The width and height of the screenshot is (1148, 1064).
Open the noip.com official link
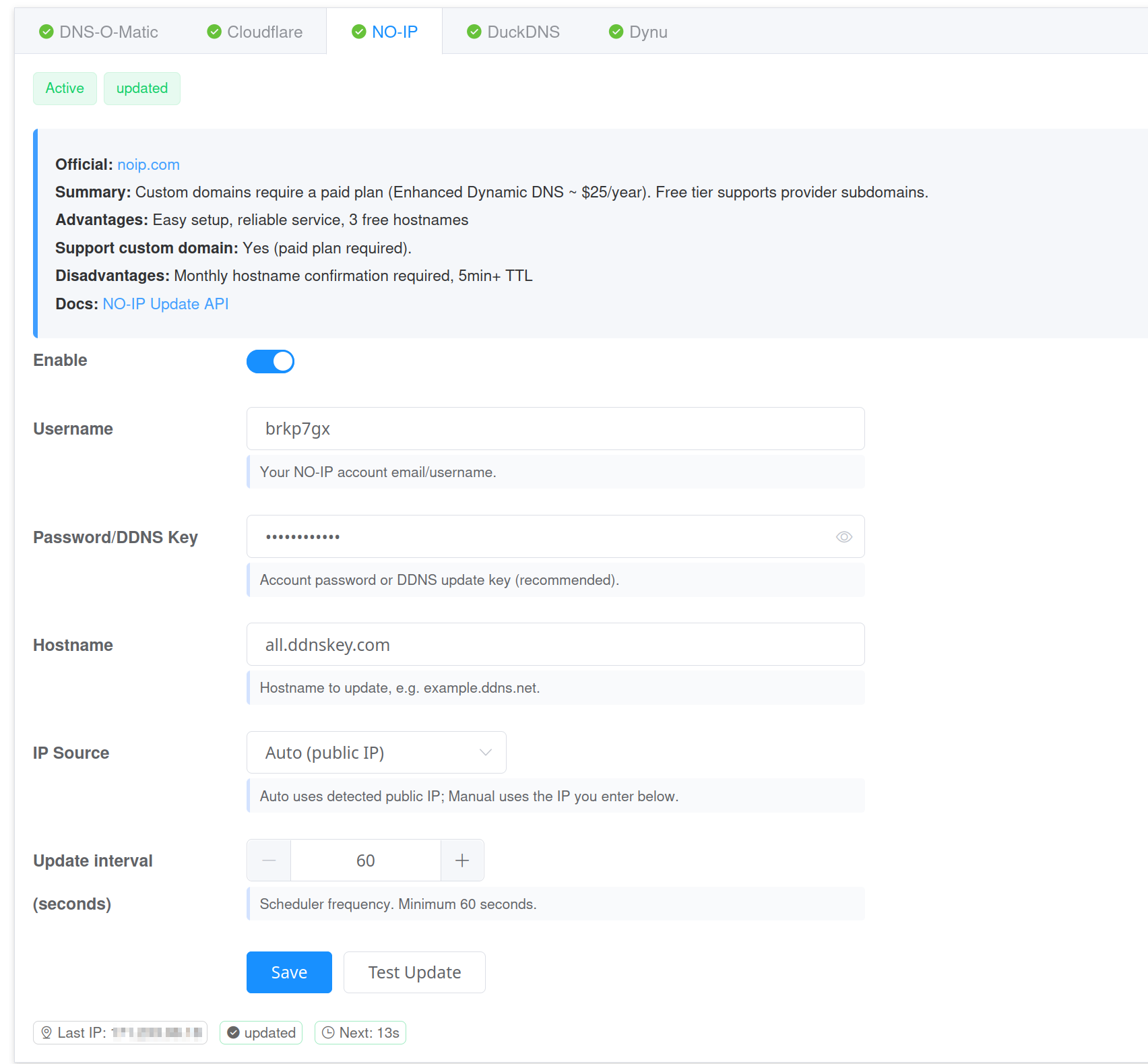coord(148,164)
